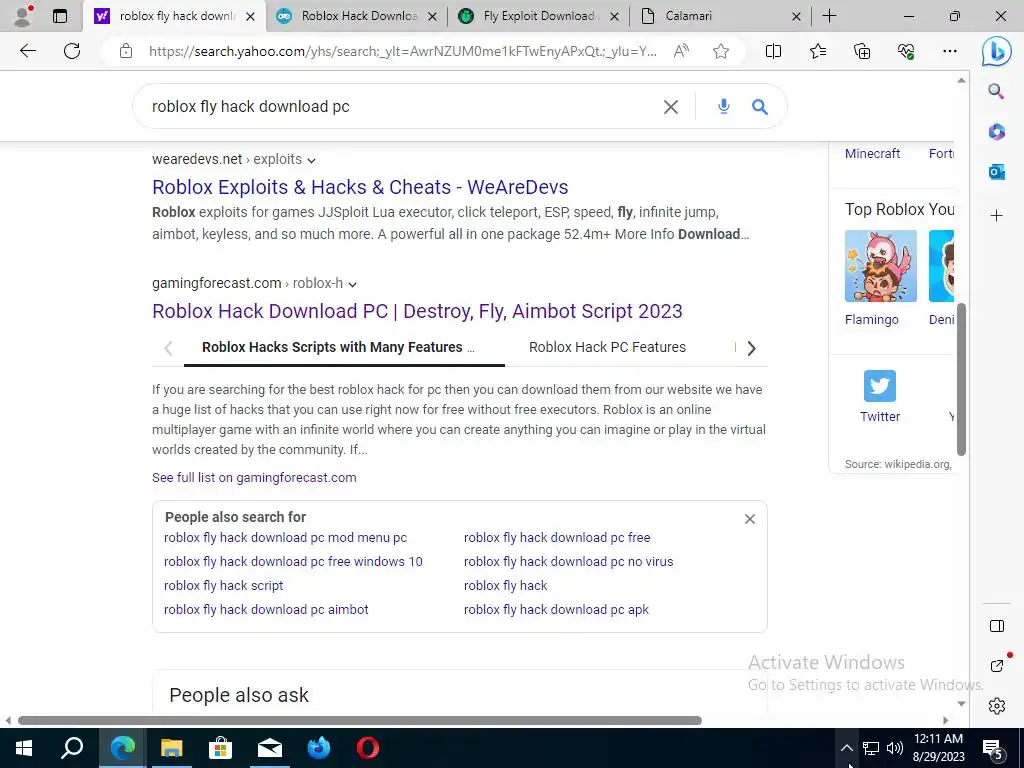This screenshot has height=768, width=1024.
Task: Launch Opera browser from taskbar
Action: (368, 748)
